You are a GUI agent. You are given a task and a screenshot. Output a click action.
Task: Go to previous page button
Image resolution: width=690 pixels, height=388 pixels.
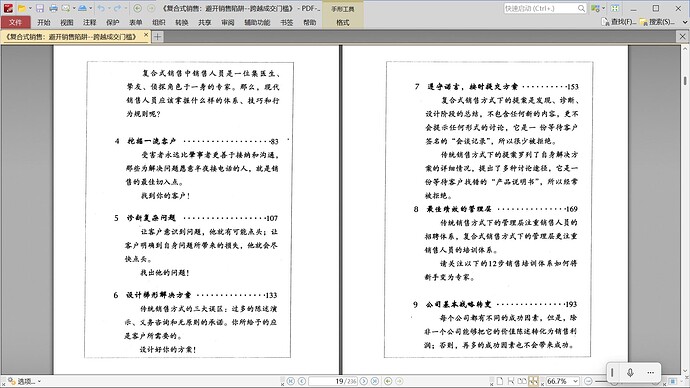[x=302, y=381]
